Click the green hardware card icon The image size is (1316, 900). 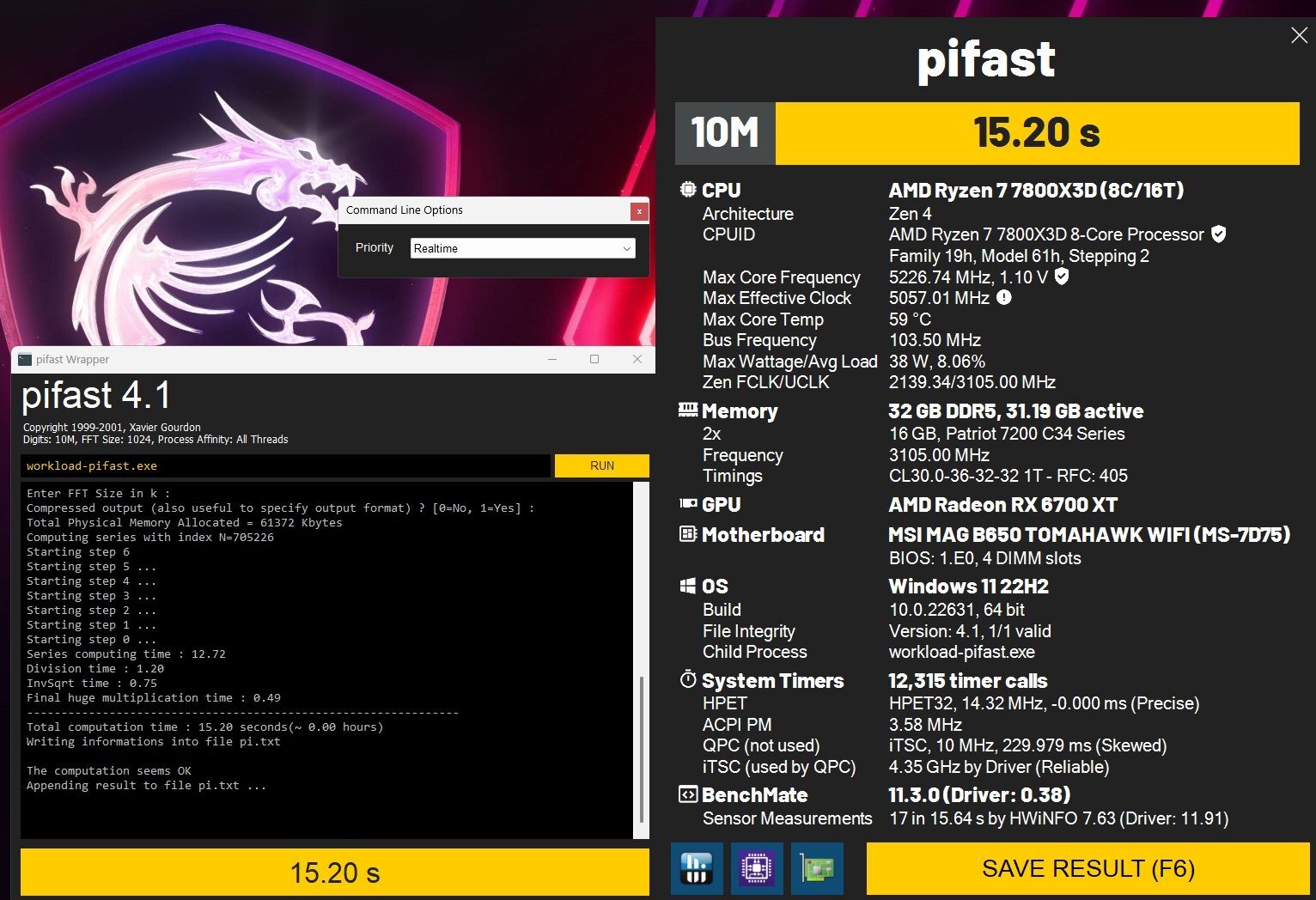pyautogui.click(x=817, y=868)
